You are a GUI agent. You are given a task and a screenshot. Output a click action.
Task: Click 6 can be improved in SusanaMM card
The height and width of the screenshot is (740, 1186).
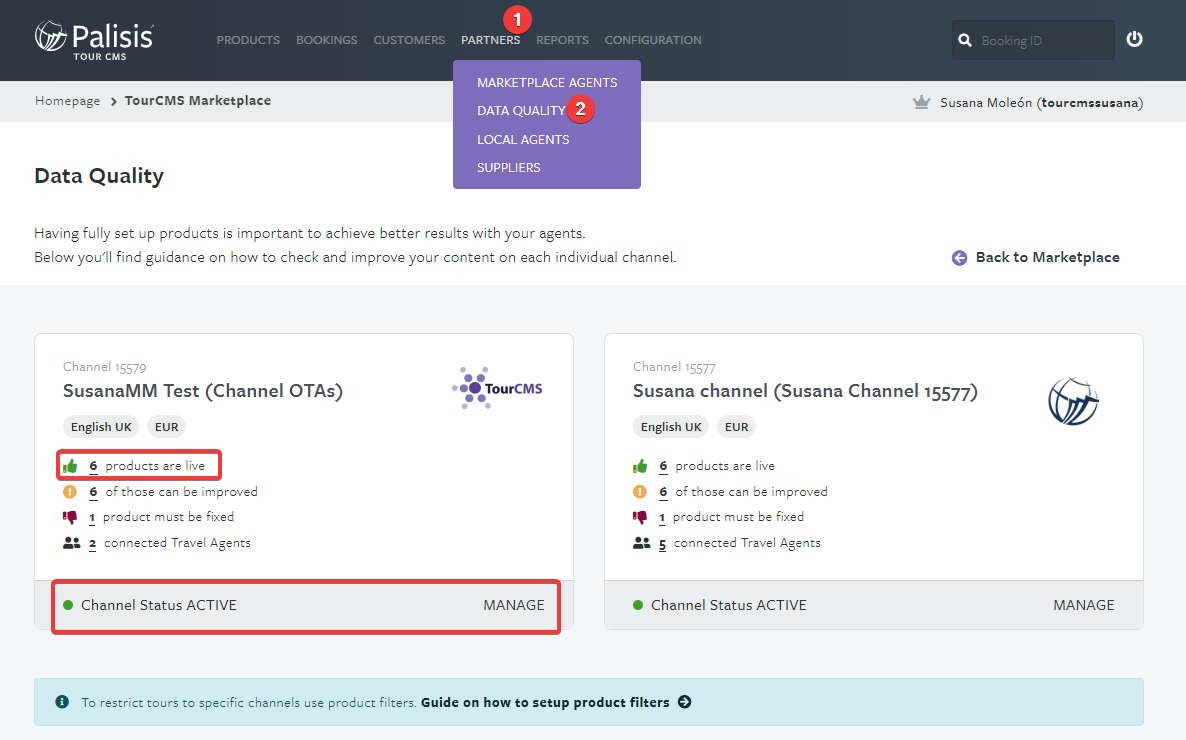(x=173, y=492)
